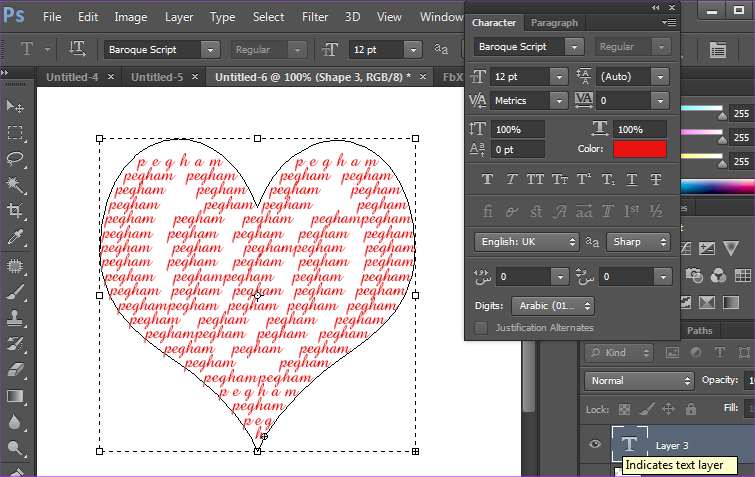Toggle lock transparent pixels icon
The height and width of the screenshot is (477, 755).
tap(623, 409)
